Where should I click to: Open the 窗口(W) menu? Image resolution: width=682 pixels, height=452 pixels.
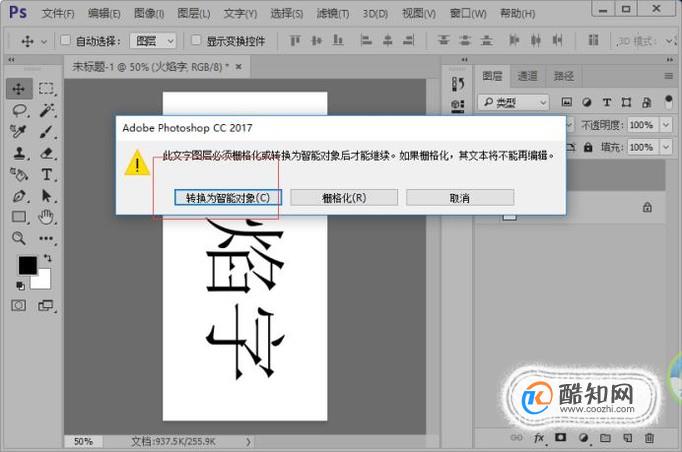click(468, 13)
